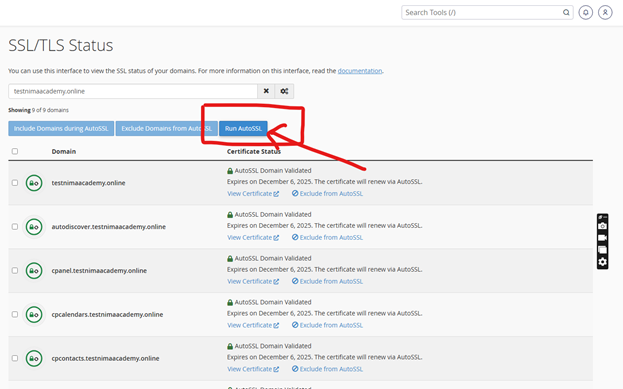View Certificate for cpanel.testnimaacademy.online
Viewport: 623px width, 389px height.
pos(253,281)
